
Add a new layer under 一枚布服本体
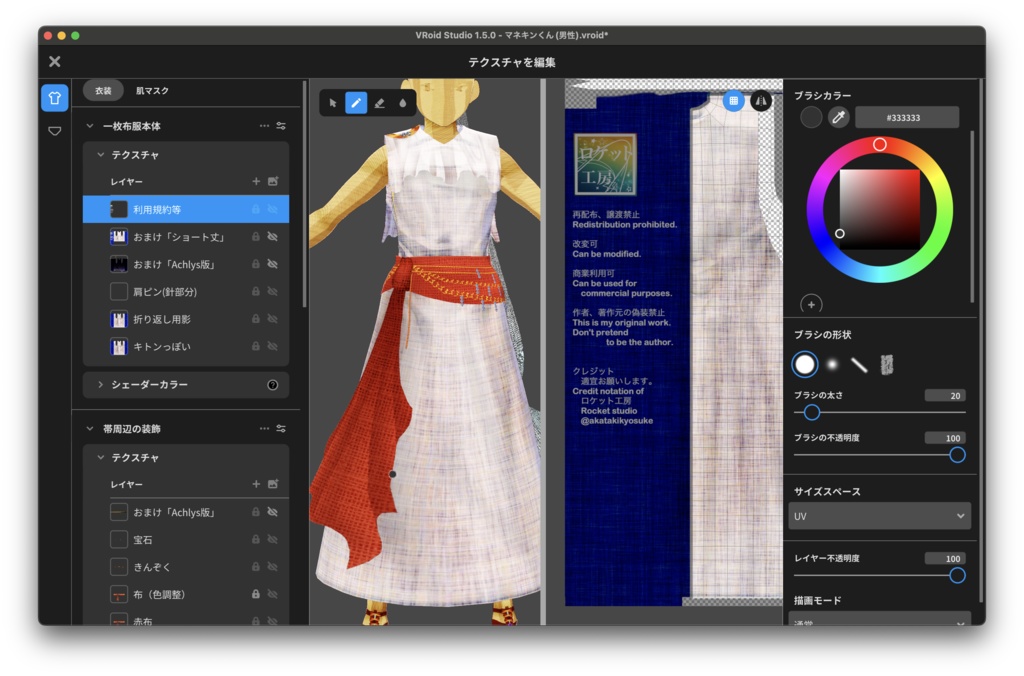pyautogui.click(x=256, y=182)
